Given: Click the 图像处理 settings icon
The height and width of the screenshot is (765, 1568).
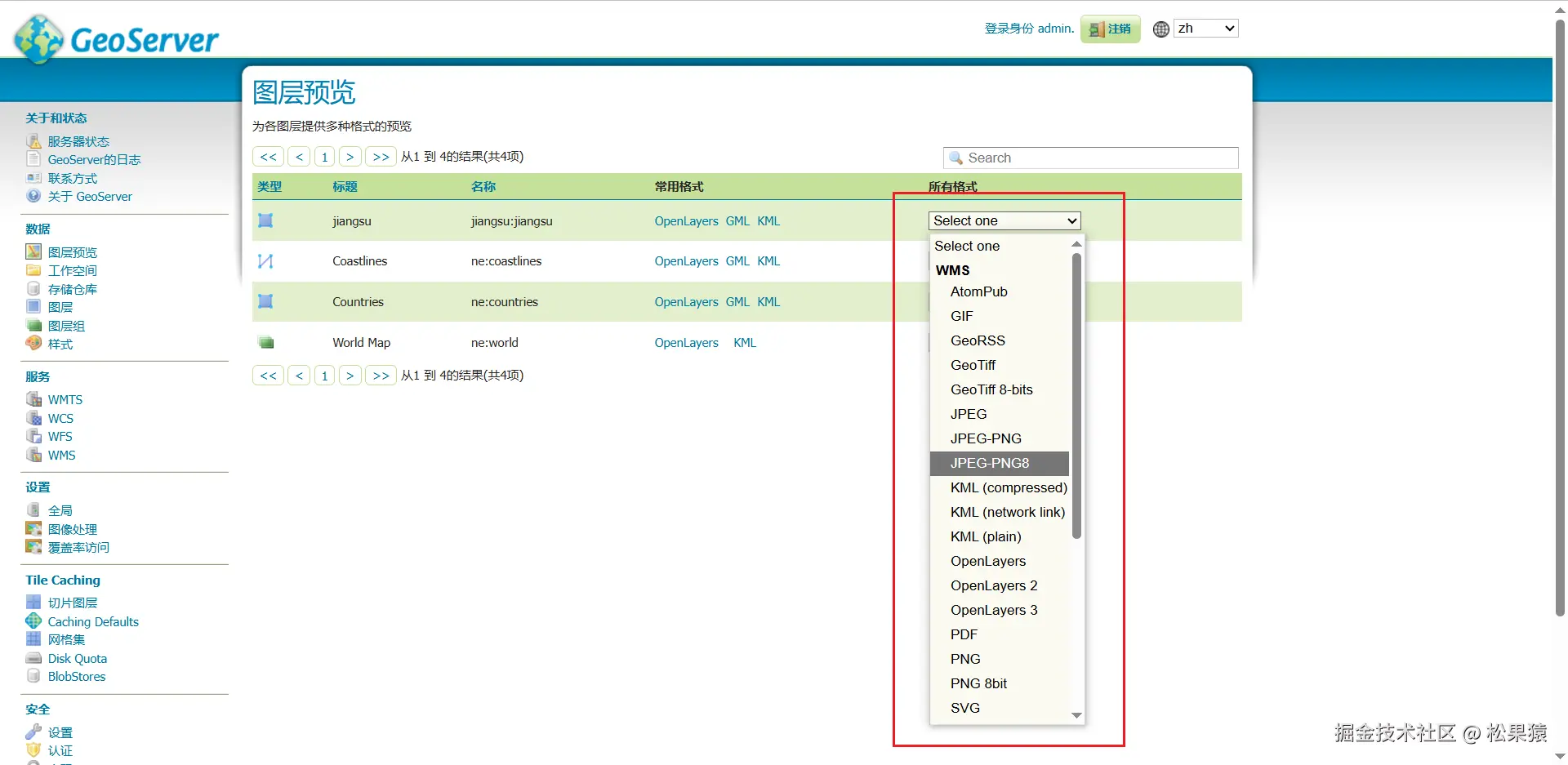Looking at the screenshot, I should [33, 528].
